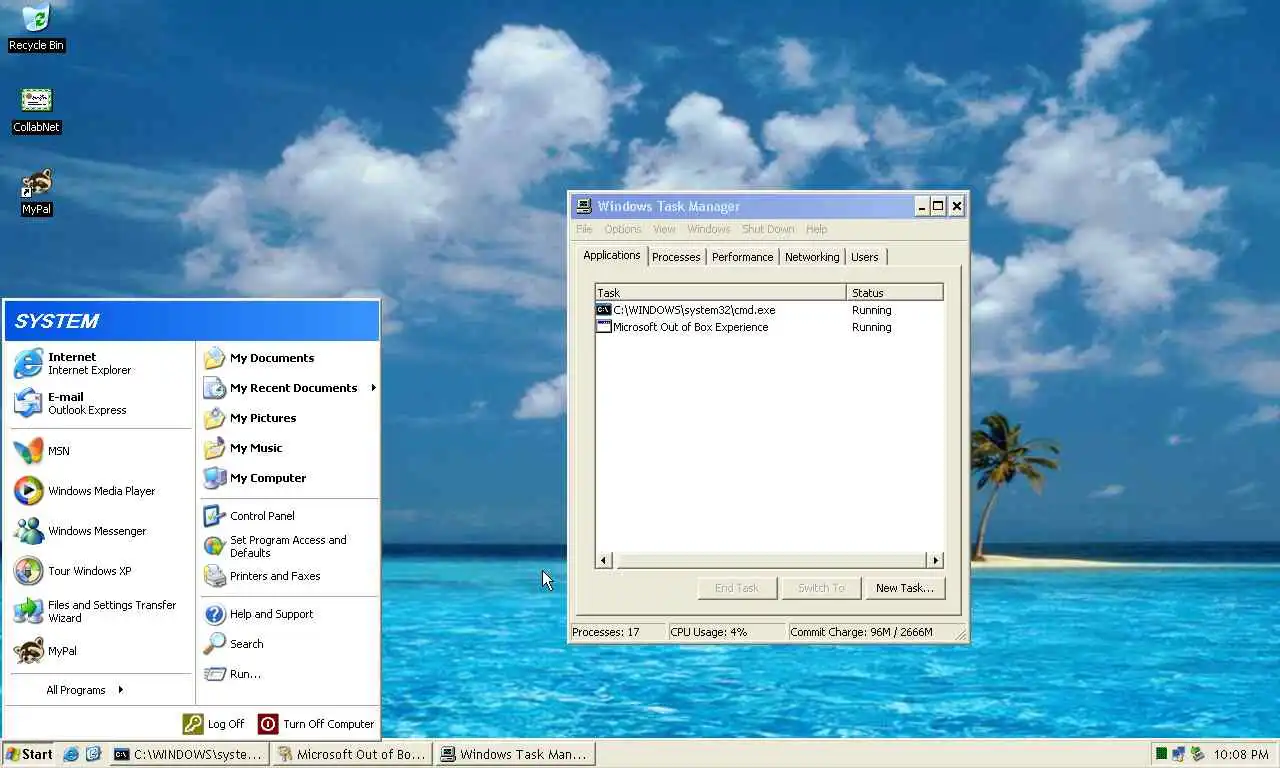The width and height of the screenshot is (1280, 768).
Task: Minimize the Windows Task Manager window
Action: [x=921, y=206]
